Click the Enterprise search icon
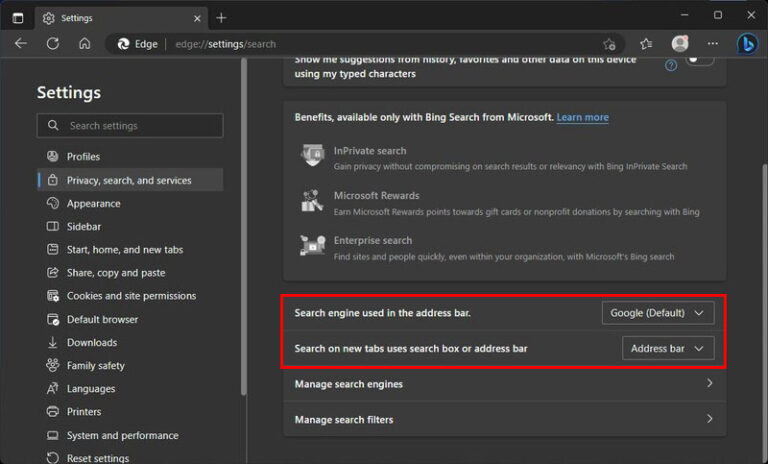Image resolution: width=768 pixels, height=464 pixels. click(312, 245)
